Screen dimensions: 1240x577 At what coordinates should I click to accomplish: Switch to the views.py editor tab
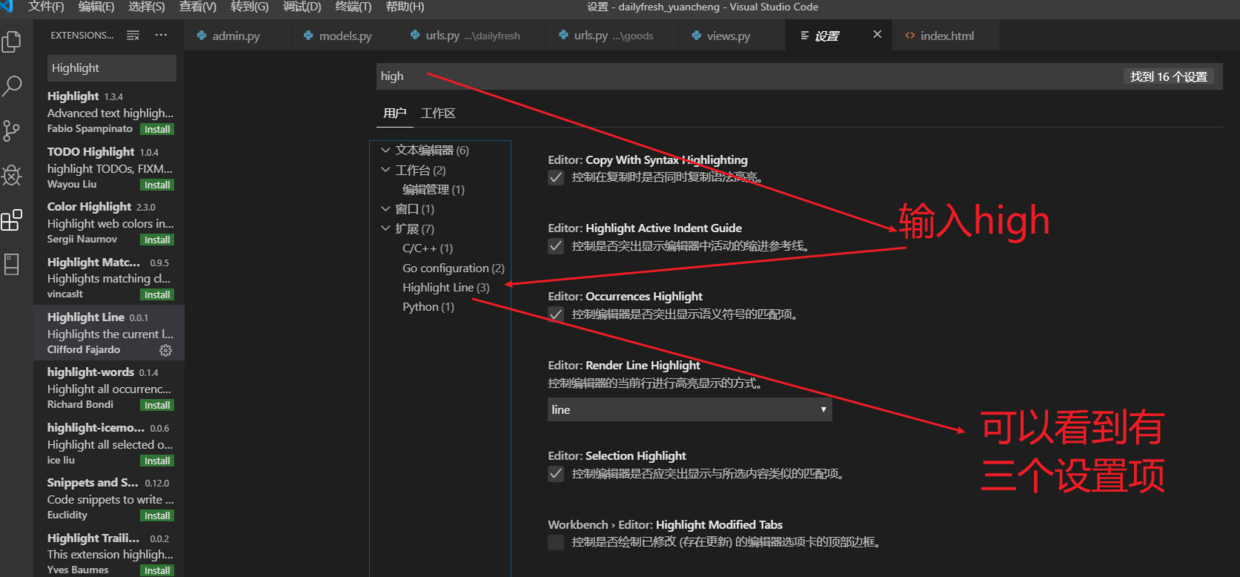point(733,36)
